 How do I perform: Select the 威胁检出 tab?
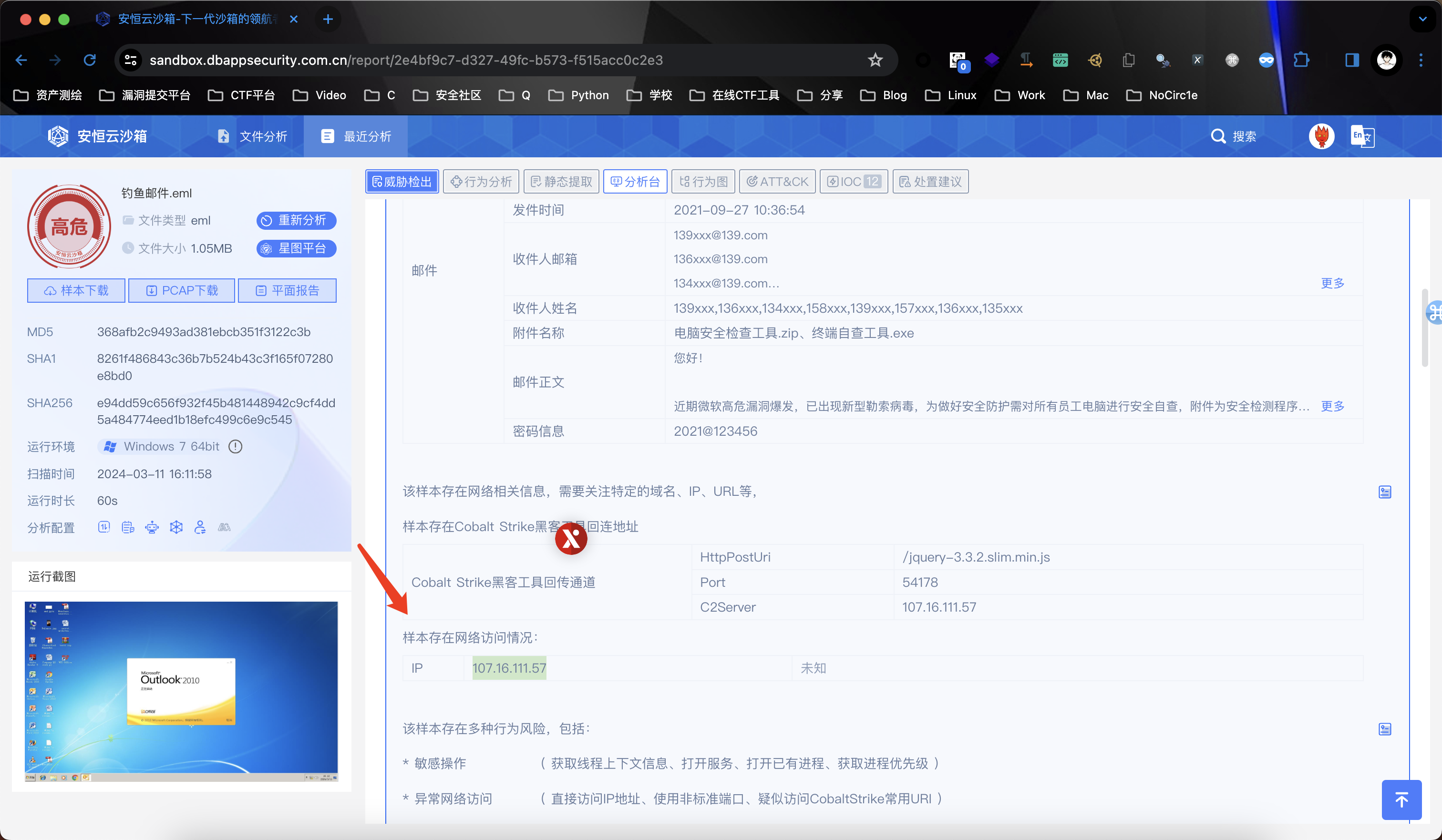(x=402, y=181)
